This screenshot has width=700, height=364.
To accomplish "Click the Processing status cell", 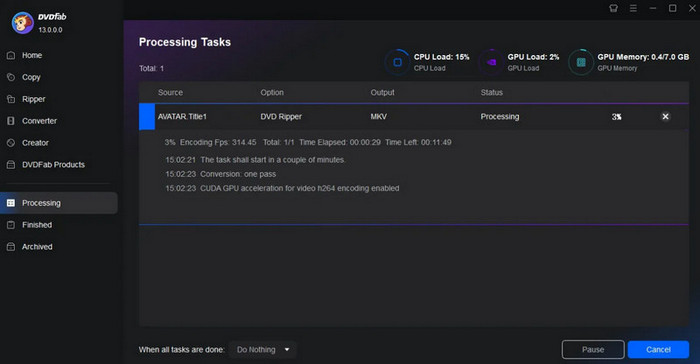I will [x=500, y=117].
